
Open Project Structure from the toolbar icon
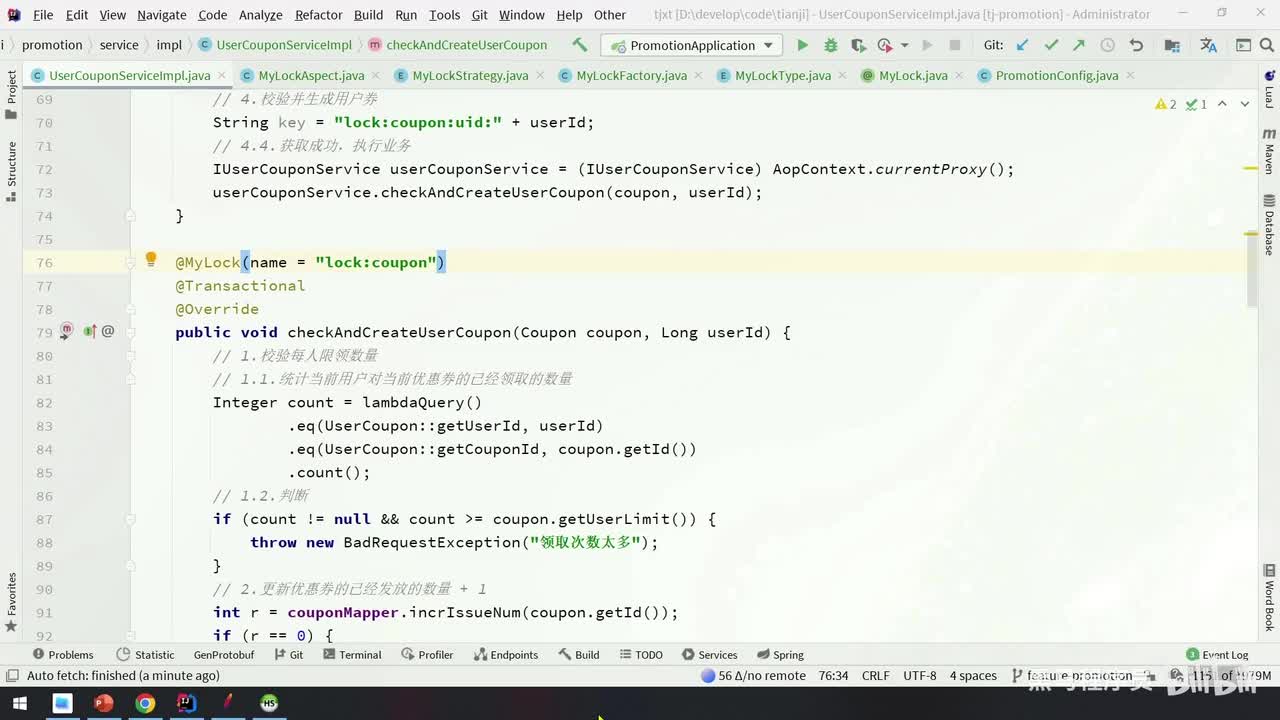click(1172, 45)
